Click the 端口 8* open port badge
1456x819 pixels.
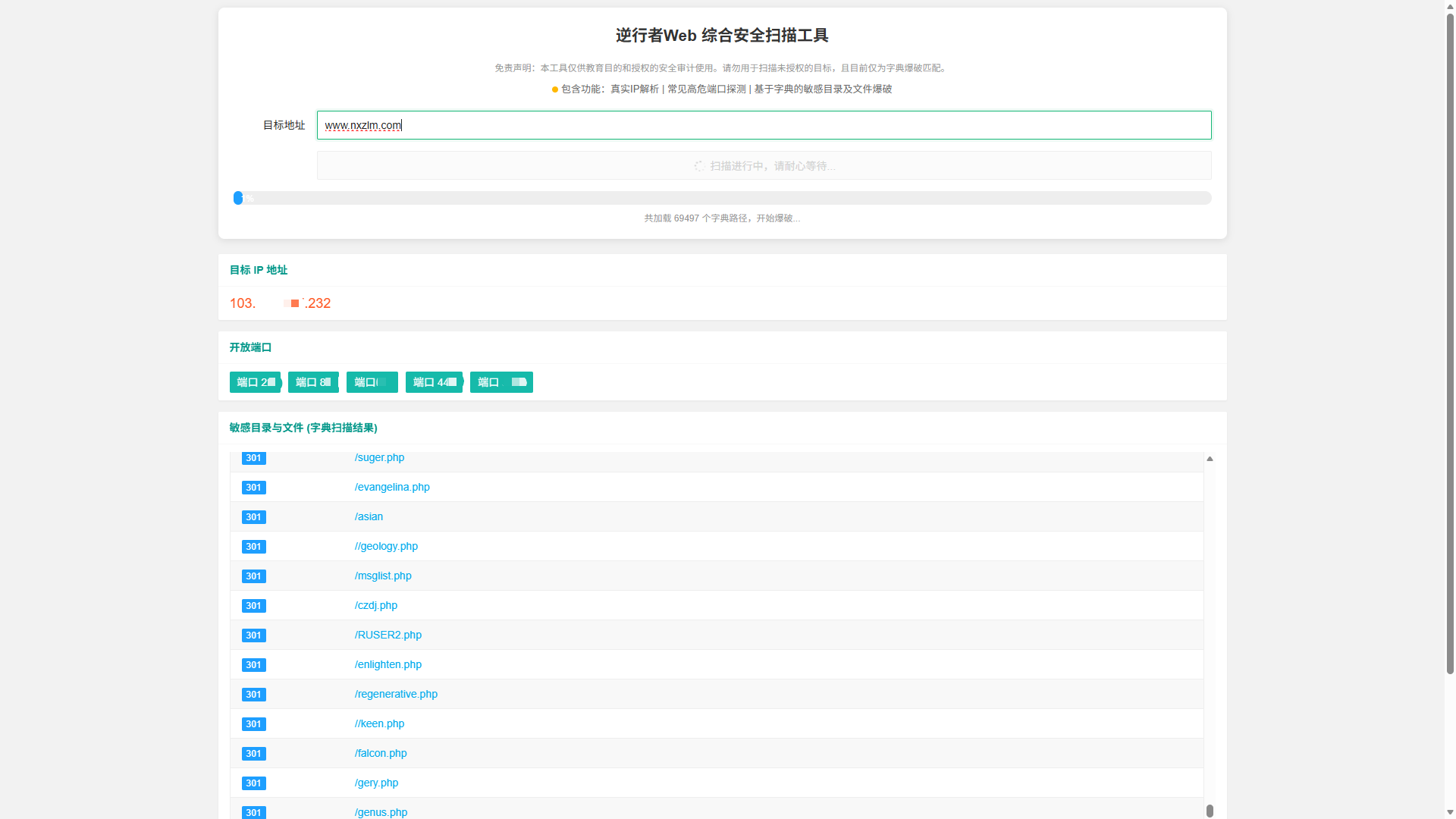312,382
